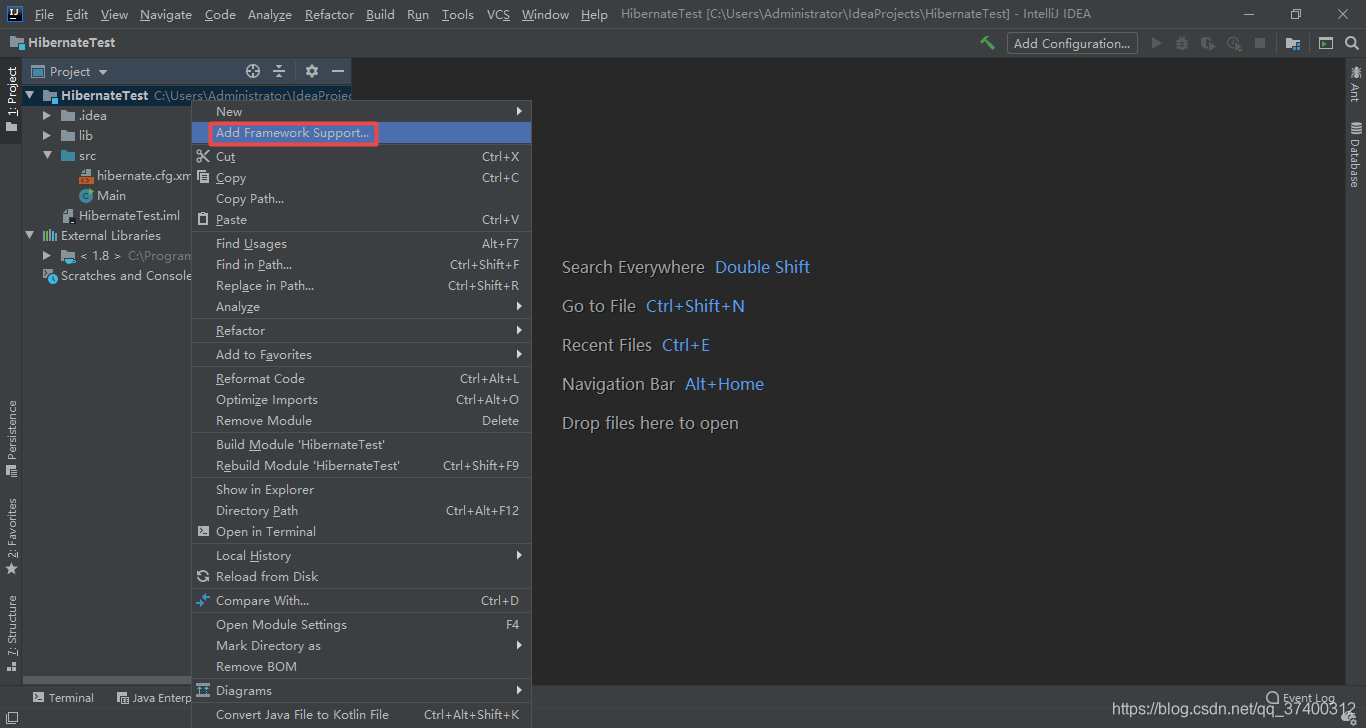Choose Remove Module entry
1366x728 pixels.
click(361, 420)
